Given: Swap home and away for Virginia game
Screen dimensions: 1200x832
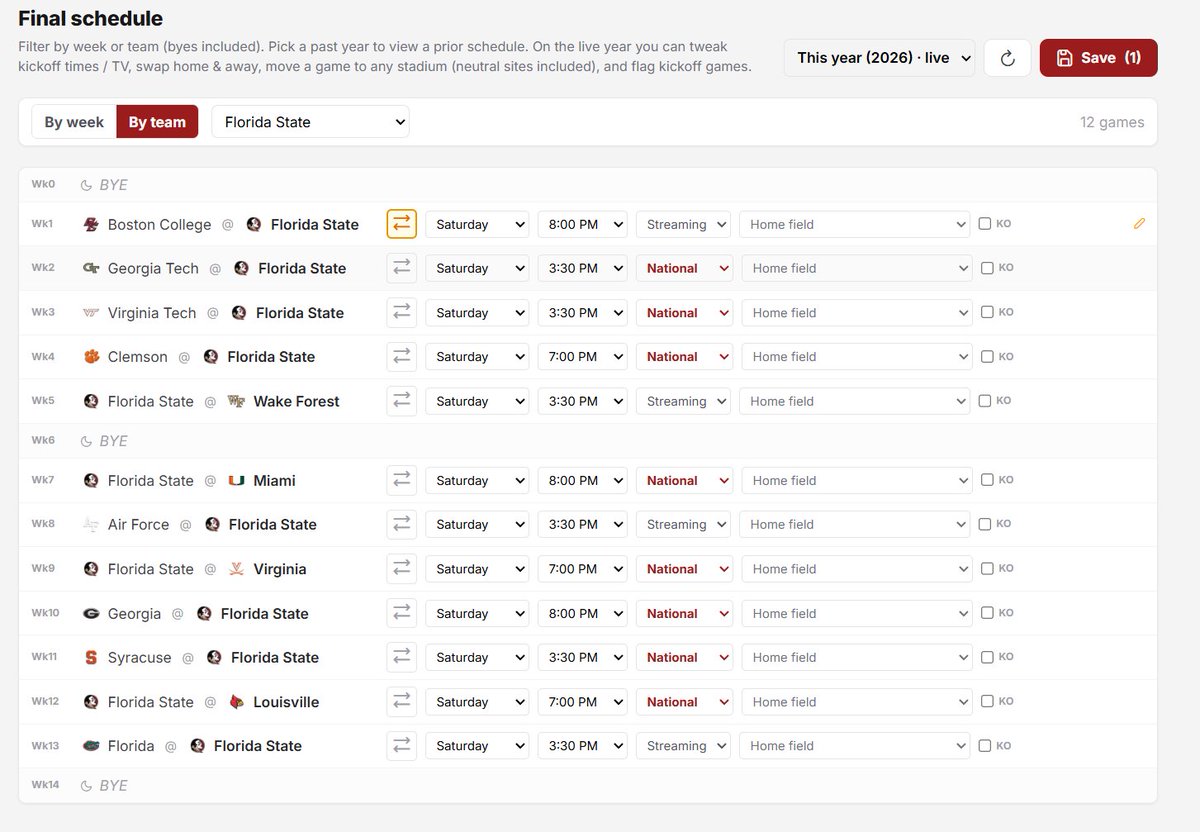Looking at the screenshot, I should click(402, 568).
